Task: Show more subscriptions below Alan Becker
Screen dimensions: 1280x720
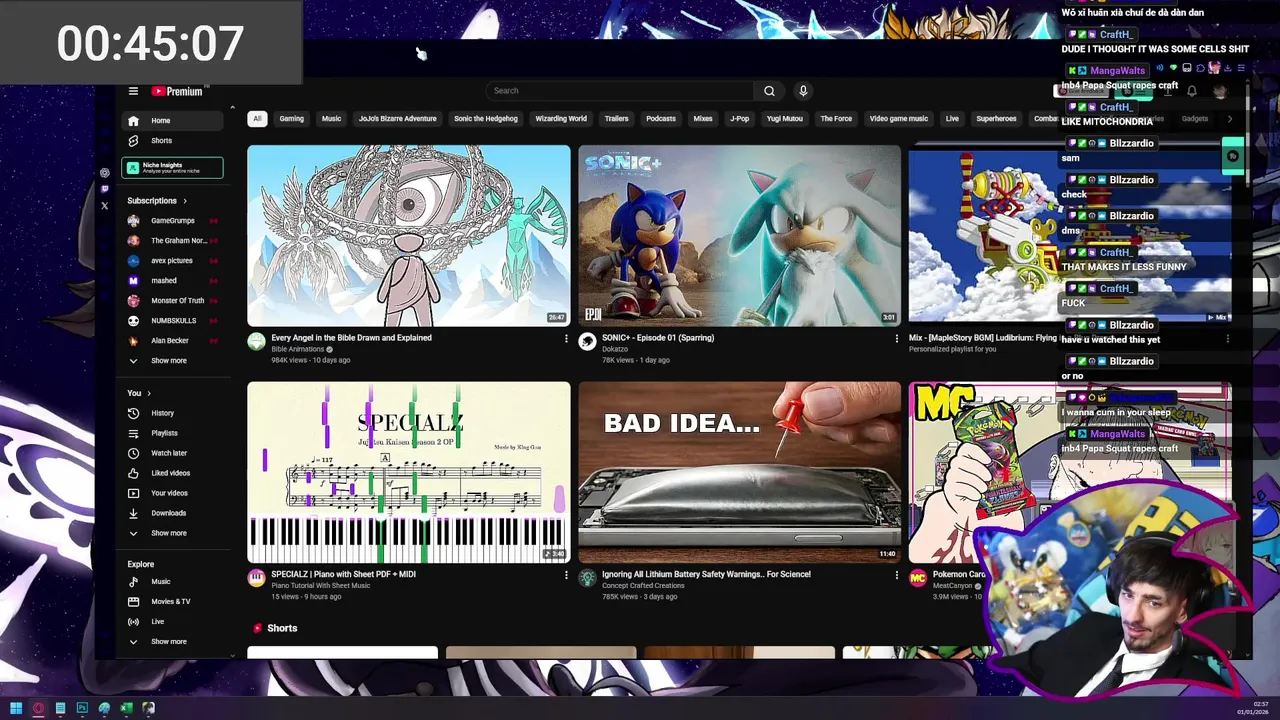Action: click(172, 361)
